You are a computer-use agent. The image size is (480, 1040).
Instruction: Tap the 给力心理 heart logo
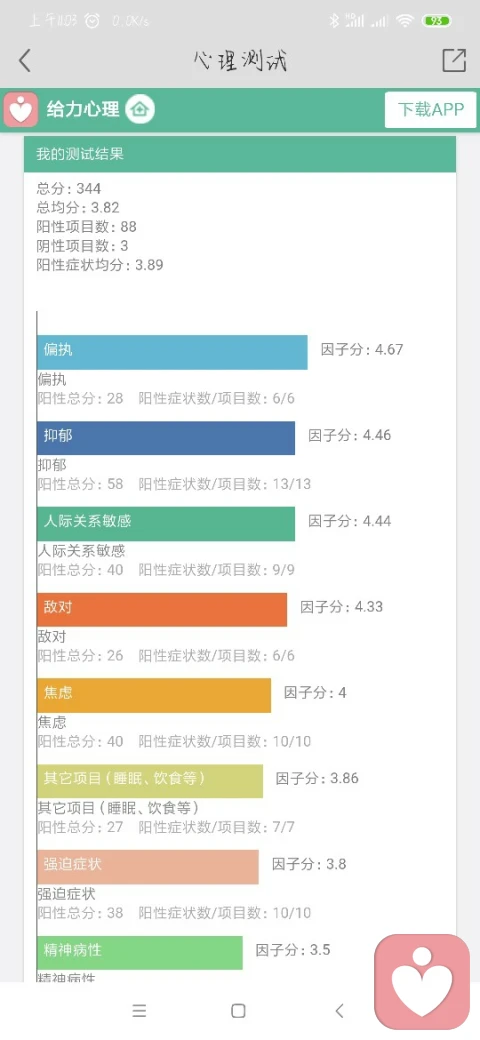[x=20, y=109]
